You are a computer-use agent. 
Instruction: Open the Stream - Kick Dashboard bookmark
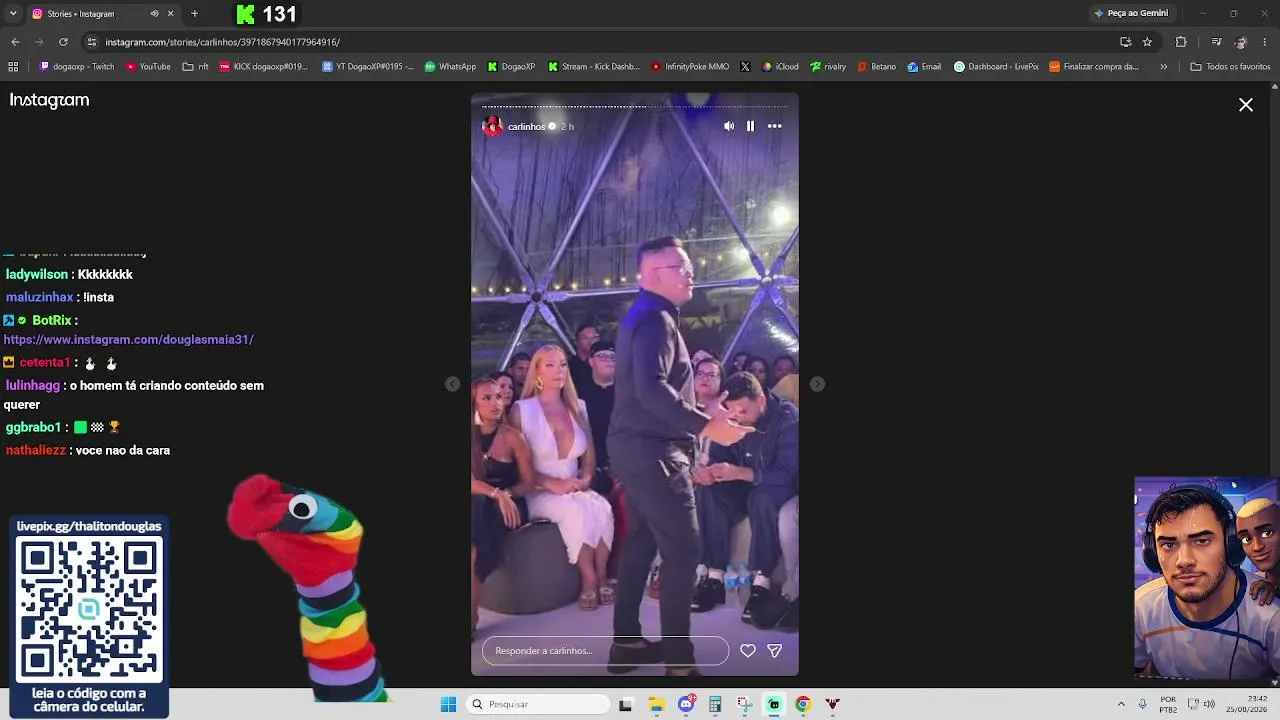593,67
